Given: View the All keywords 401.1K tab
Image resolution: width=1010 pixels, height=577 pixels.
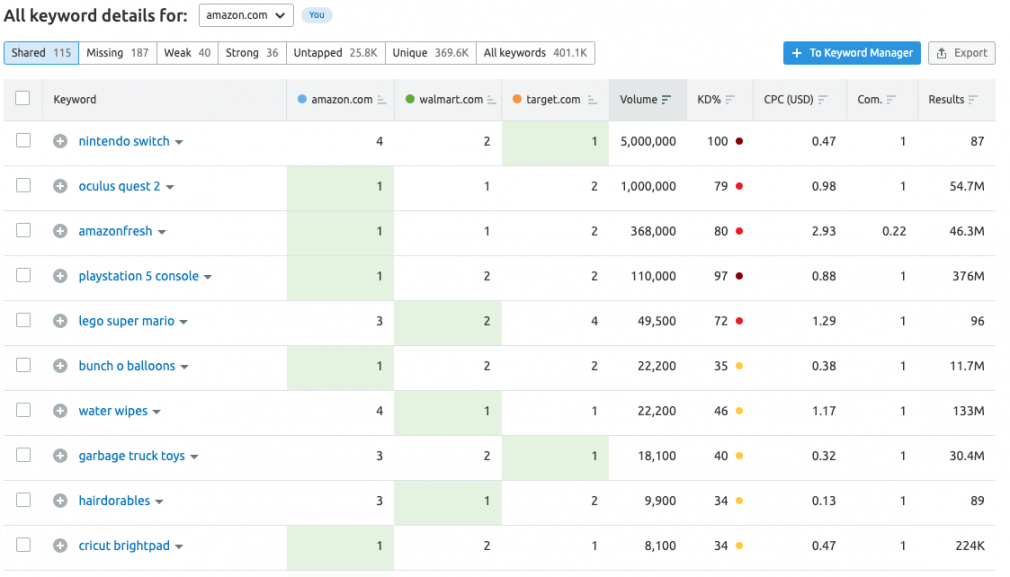Looking at the screenshot, I should 535,53.
